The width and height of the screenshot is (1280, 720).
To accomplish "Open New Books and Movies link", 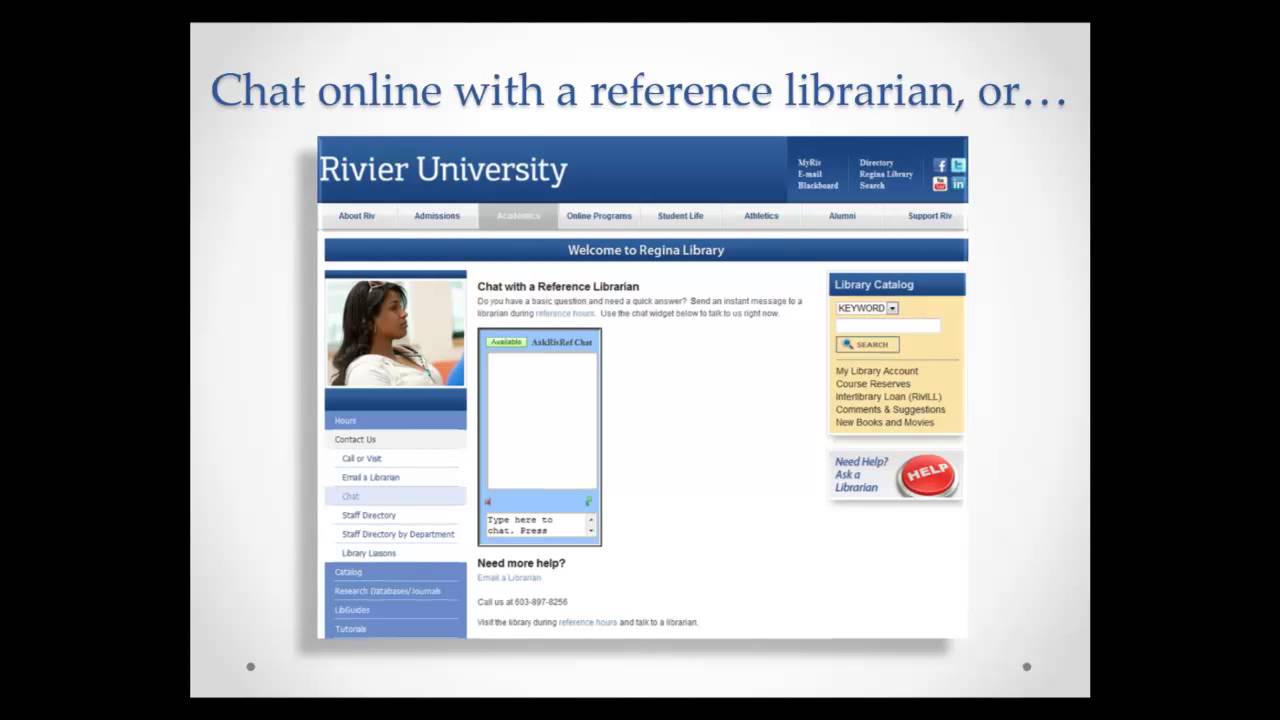I will coord(885,423).
